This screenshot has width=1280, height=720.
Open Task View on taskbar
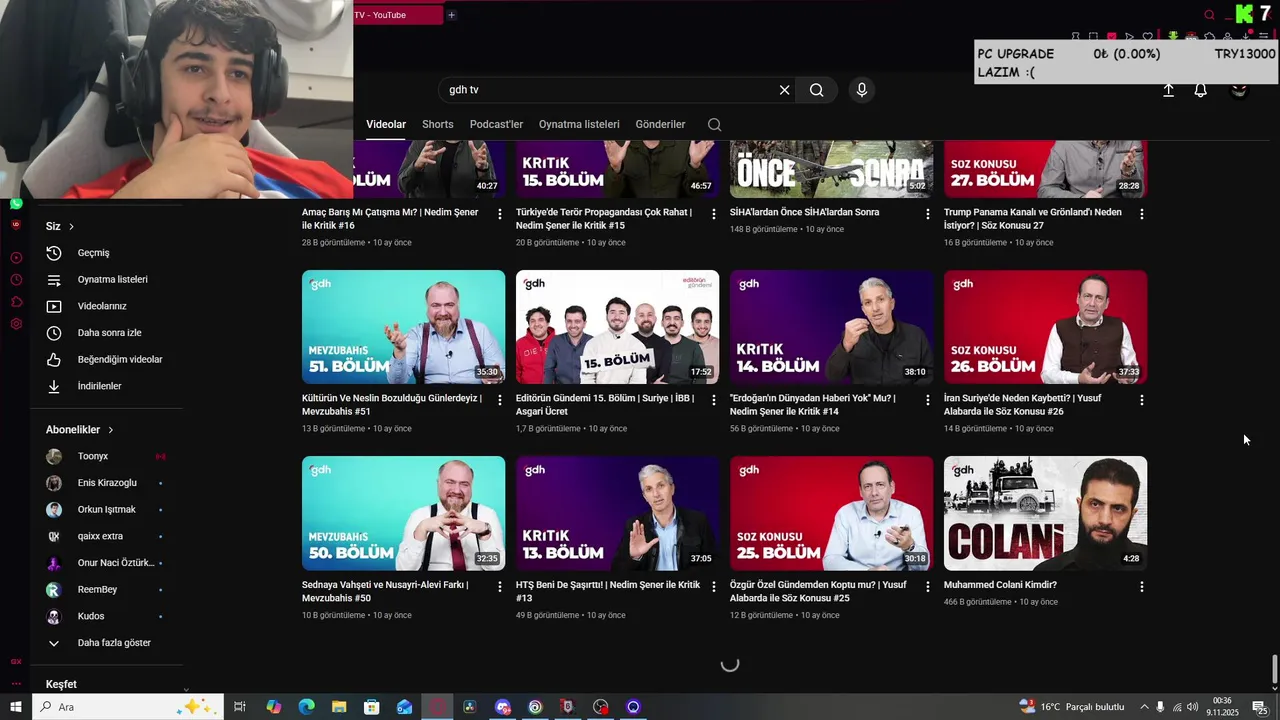[x=240, y=707]
